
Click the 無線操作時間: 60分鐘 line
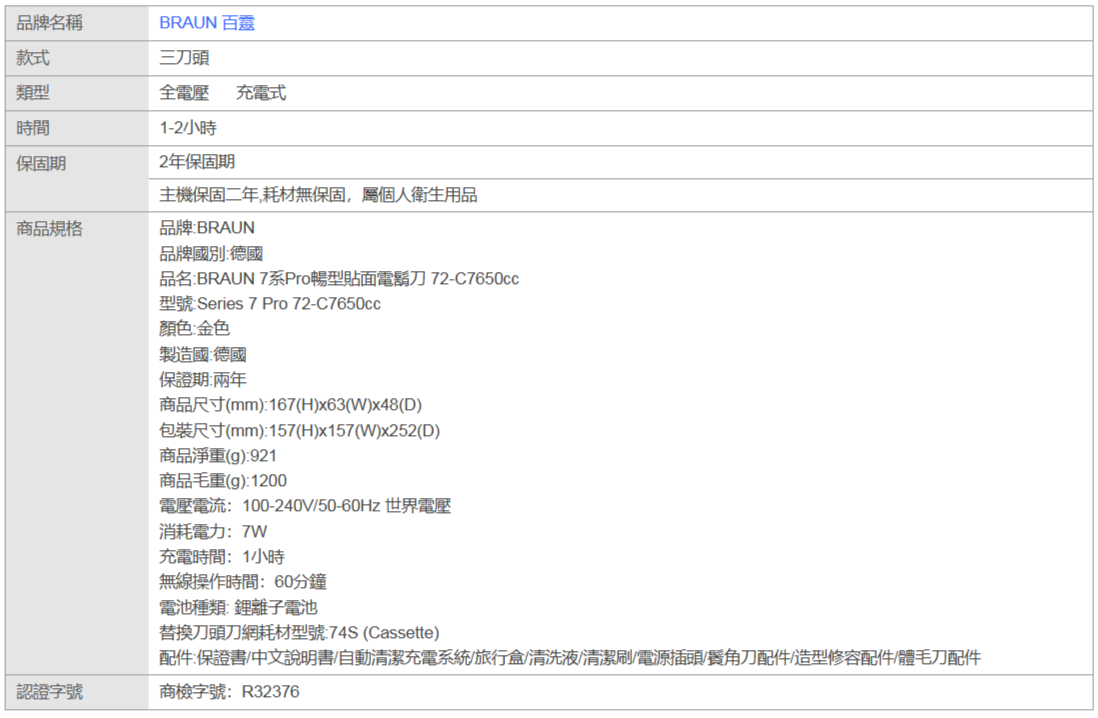(242, 582)
